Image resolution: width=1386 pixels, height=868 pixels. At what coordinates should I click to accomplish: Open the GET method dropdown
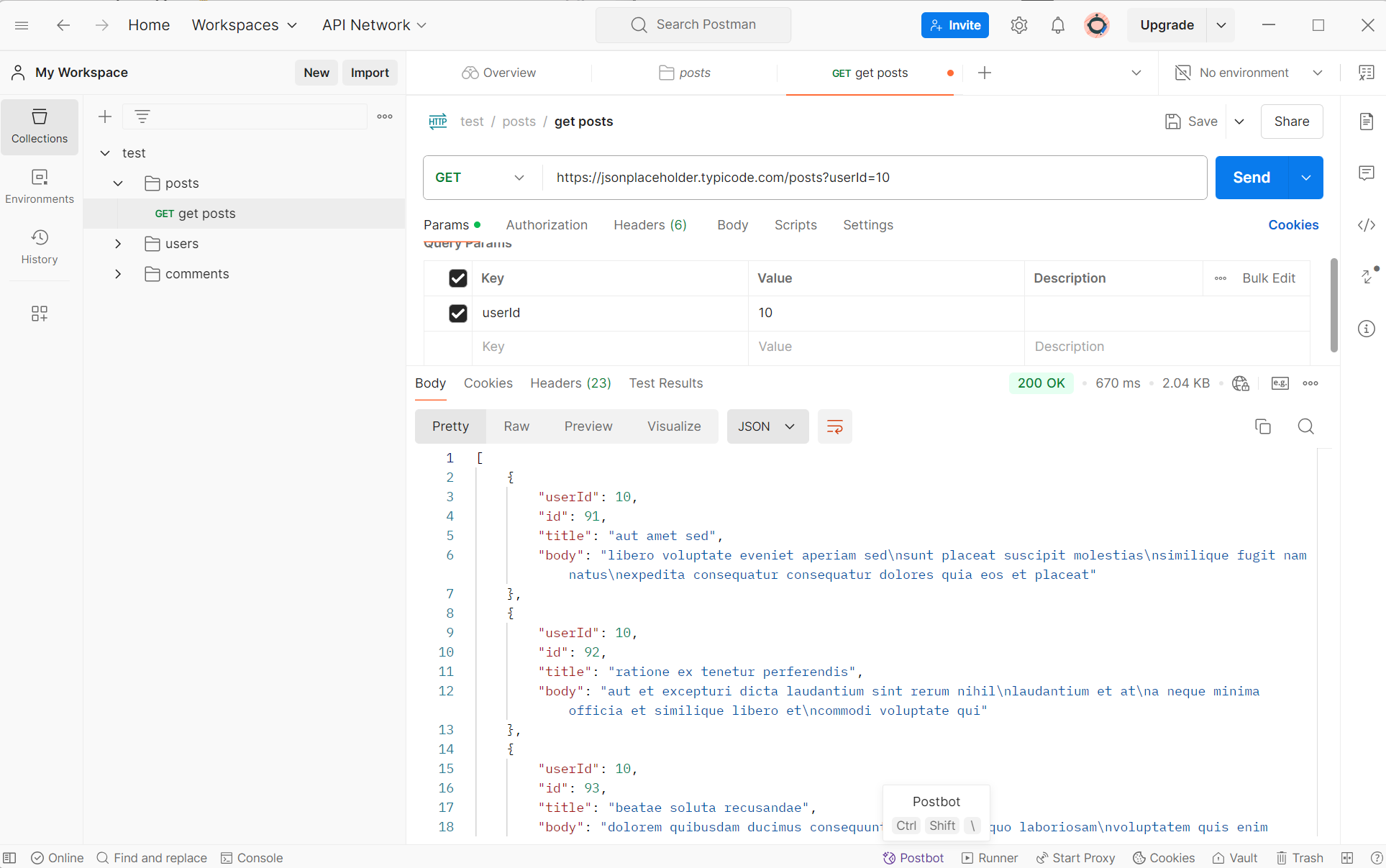pos(480,178)
